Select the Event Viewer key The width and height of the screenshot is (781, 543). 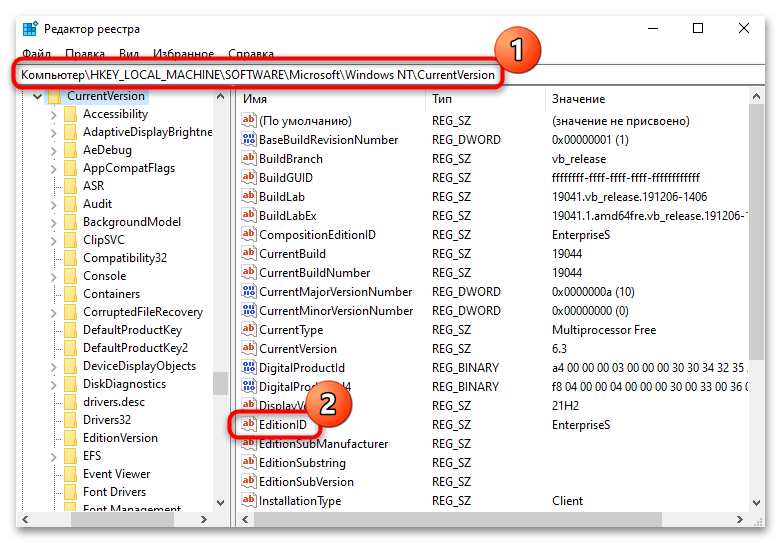coord(116,474)
